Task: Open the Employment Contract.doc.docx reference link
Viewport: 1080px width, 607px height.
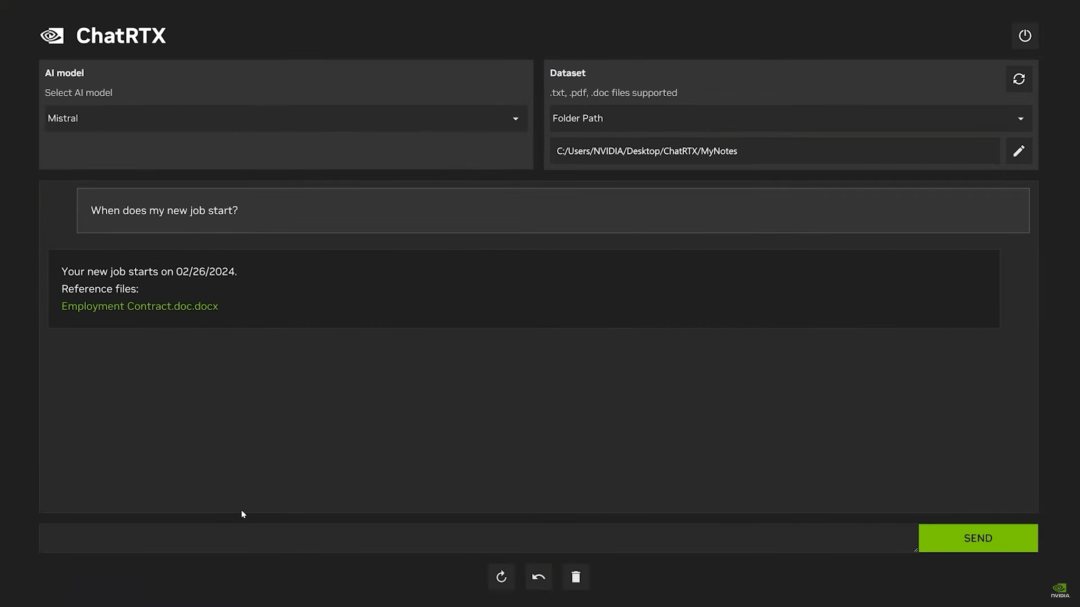Action: 140,306
